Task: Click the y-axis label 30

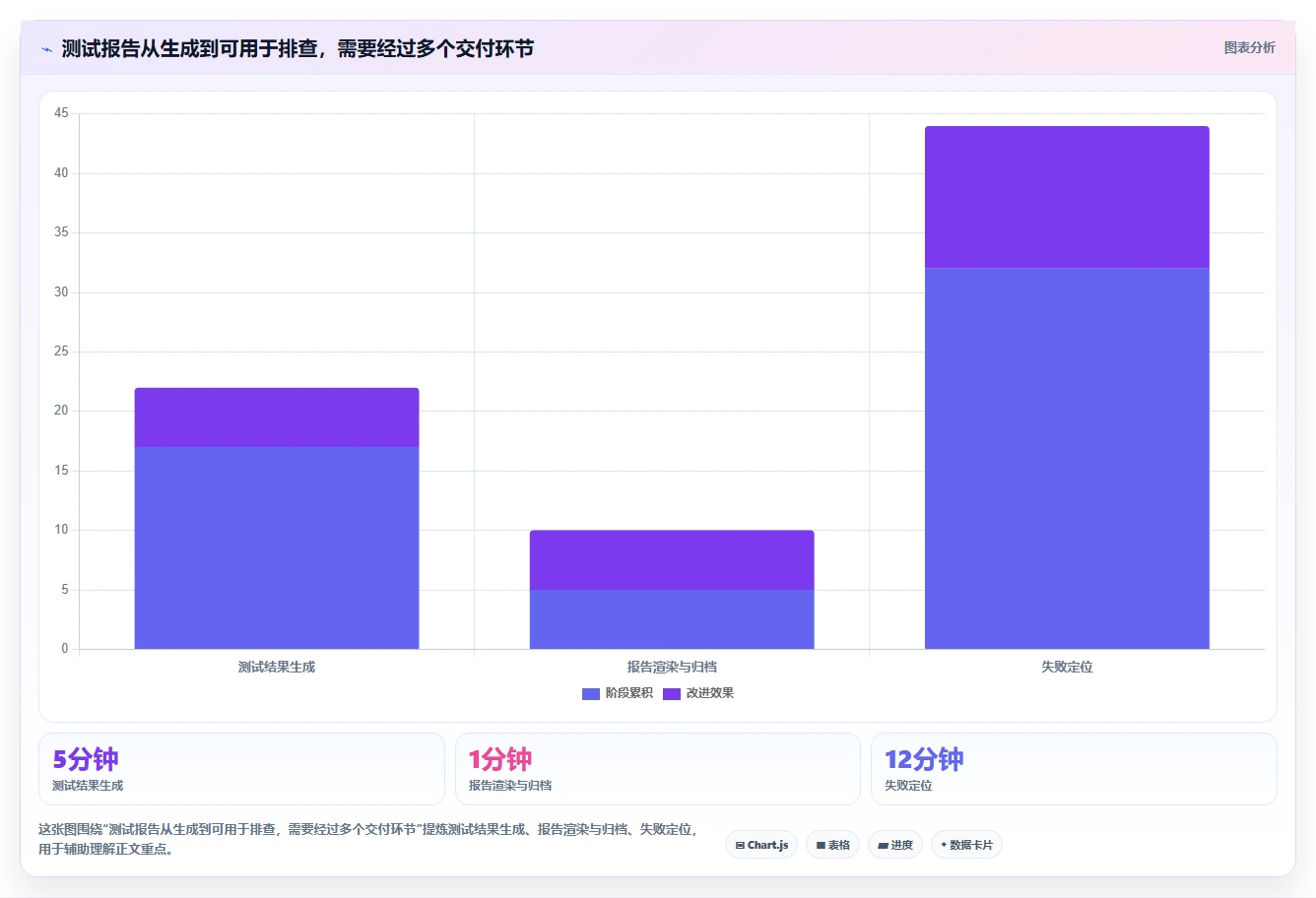Action: (61, 292)
